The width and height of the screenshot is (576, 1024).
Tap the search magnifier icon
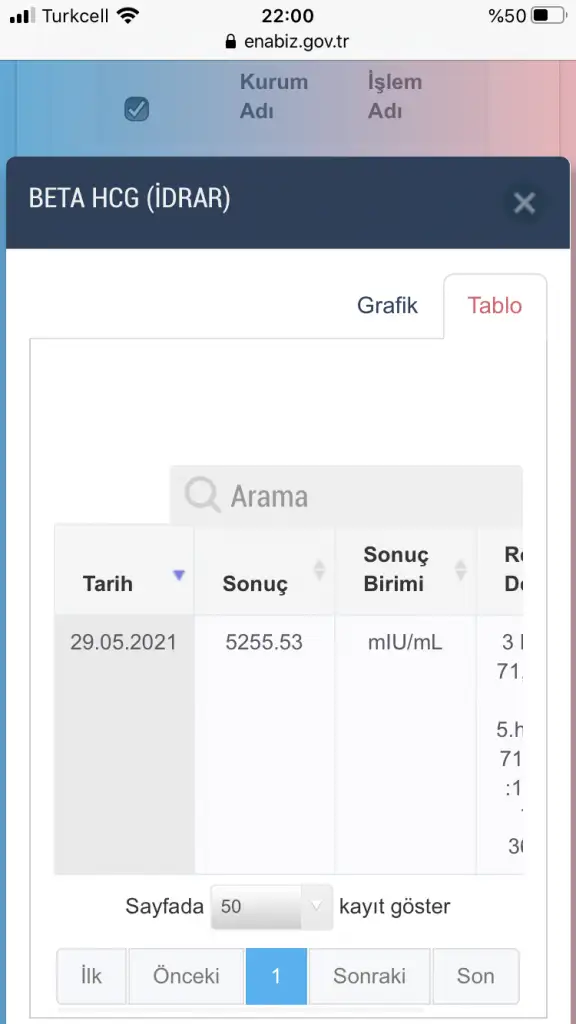click(x=202, y=495)
